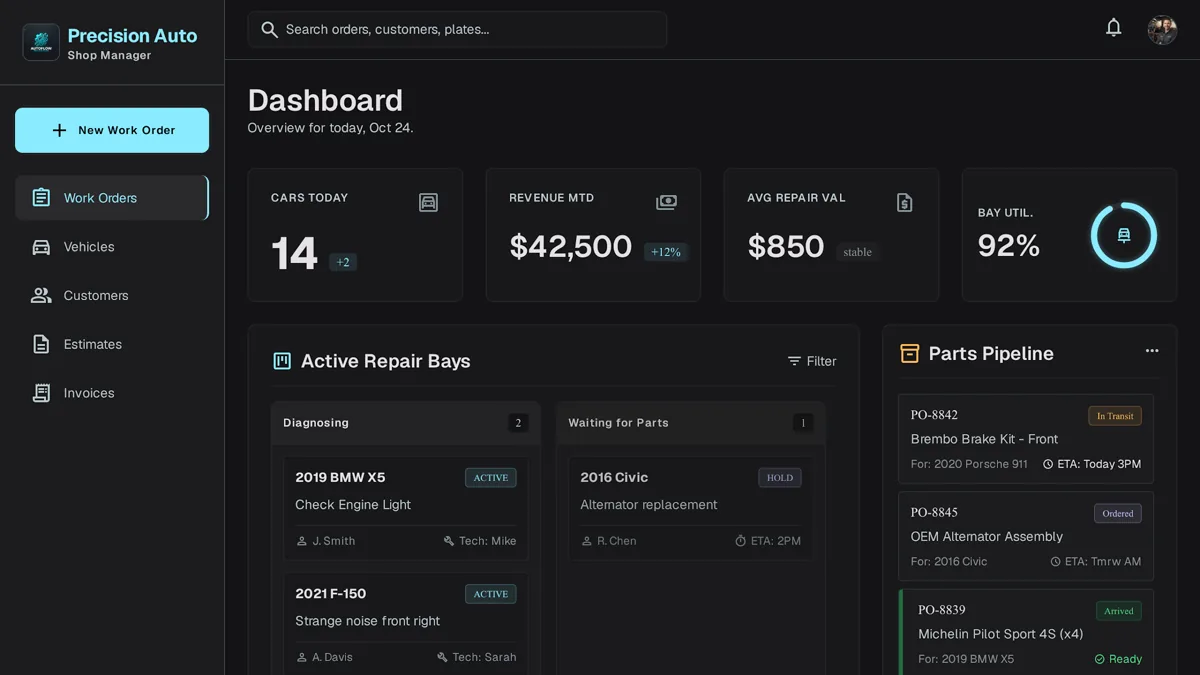Create a New Work Order
This screenshot has height=675, width=1200.
[112, 130]
